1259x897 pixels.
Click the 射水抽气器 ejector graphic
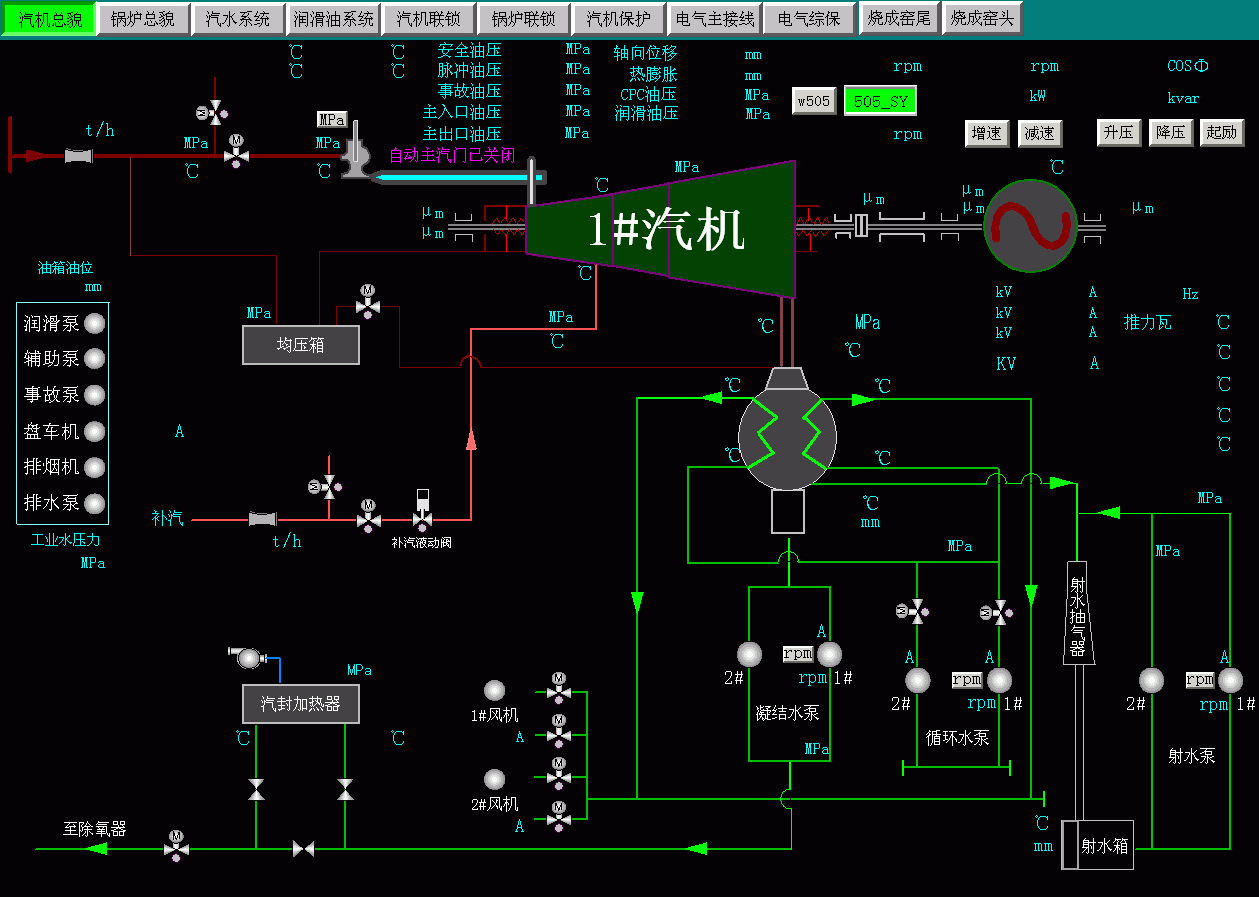click(x=1078, y=614)
